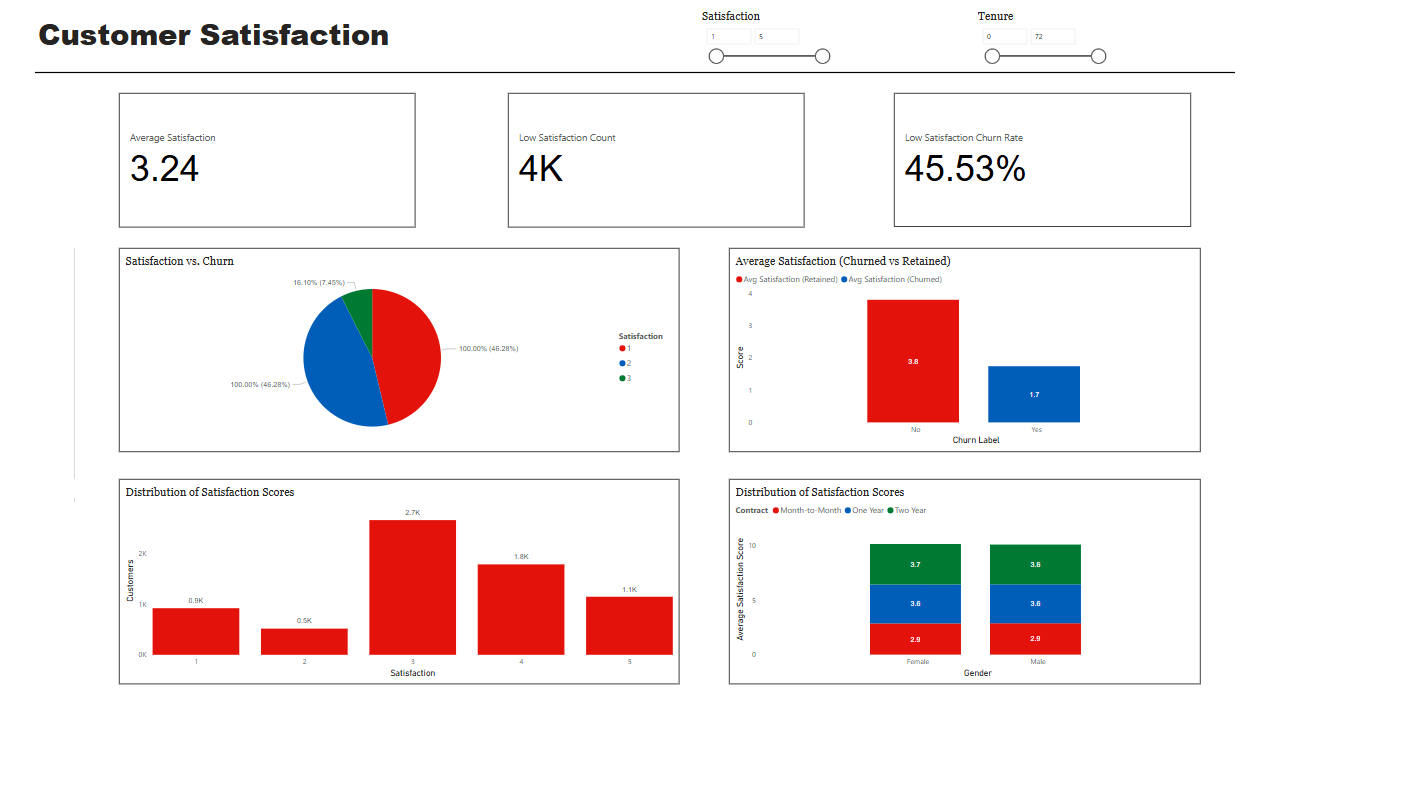Image resolution: width=1402 pixels, height=809 pixels.
Task: Click the Tenure slicer minimum value box
Action: pyautogui.click(x=1005, y=36)
